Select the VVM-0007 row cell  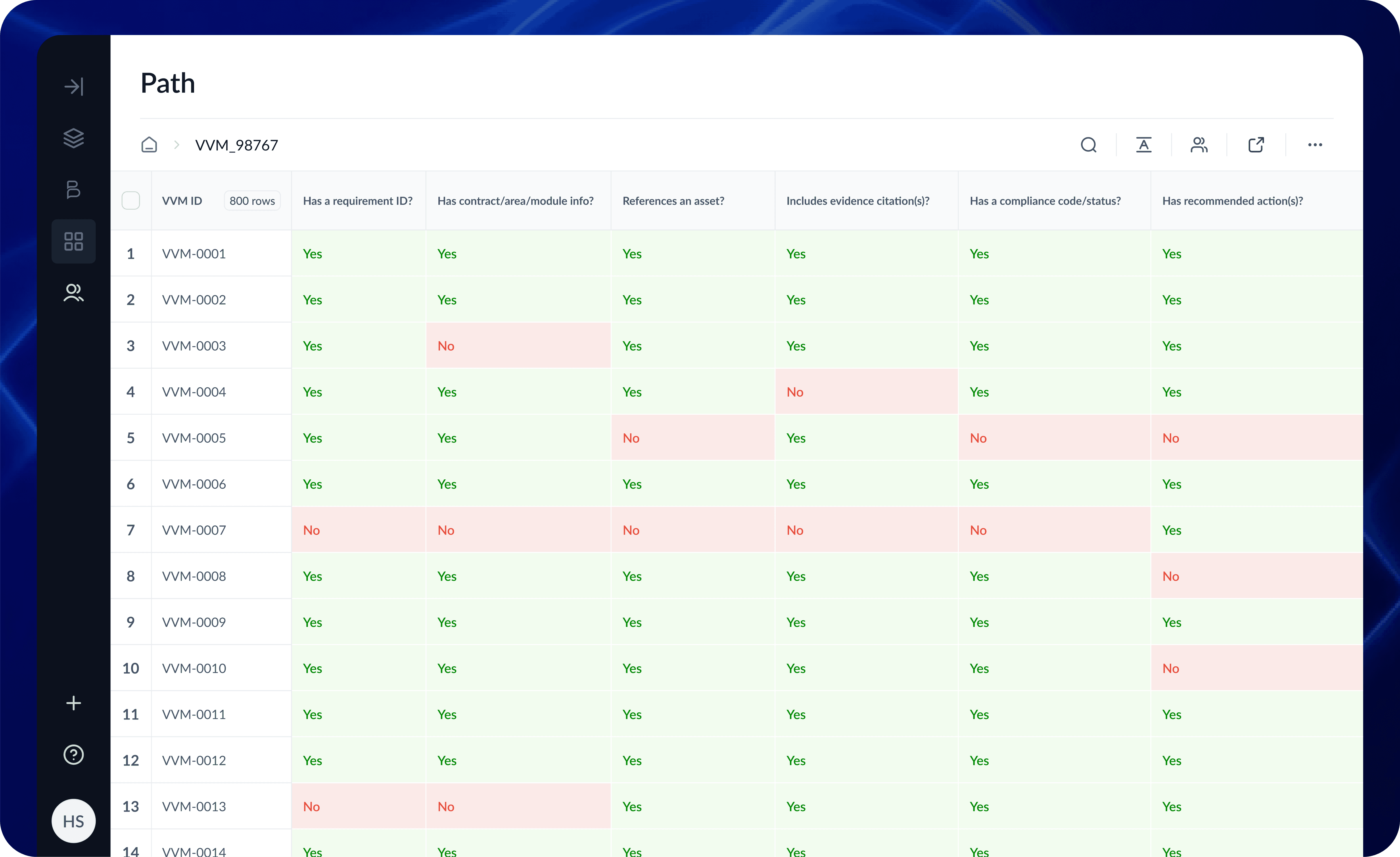click(x=194, y=530)
